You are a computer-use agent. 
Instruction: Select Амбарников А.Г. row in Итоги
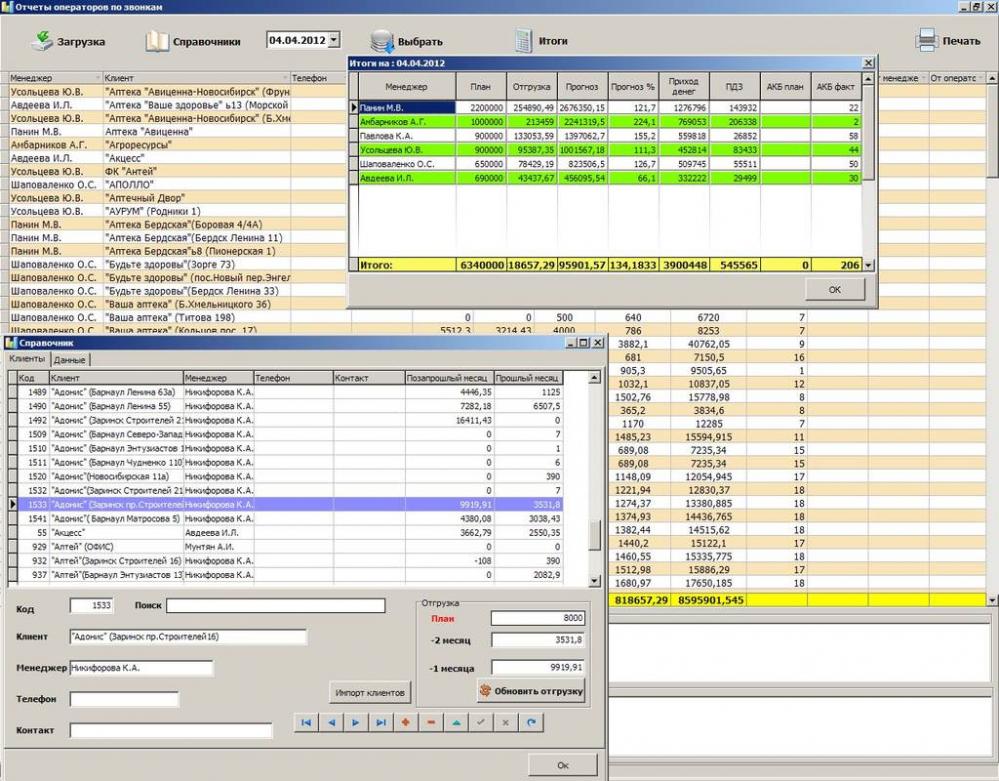pyautogui.click(x=610, y=122)
